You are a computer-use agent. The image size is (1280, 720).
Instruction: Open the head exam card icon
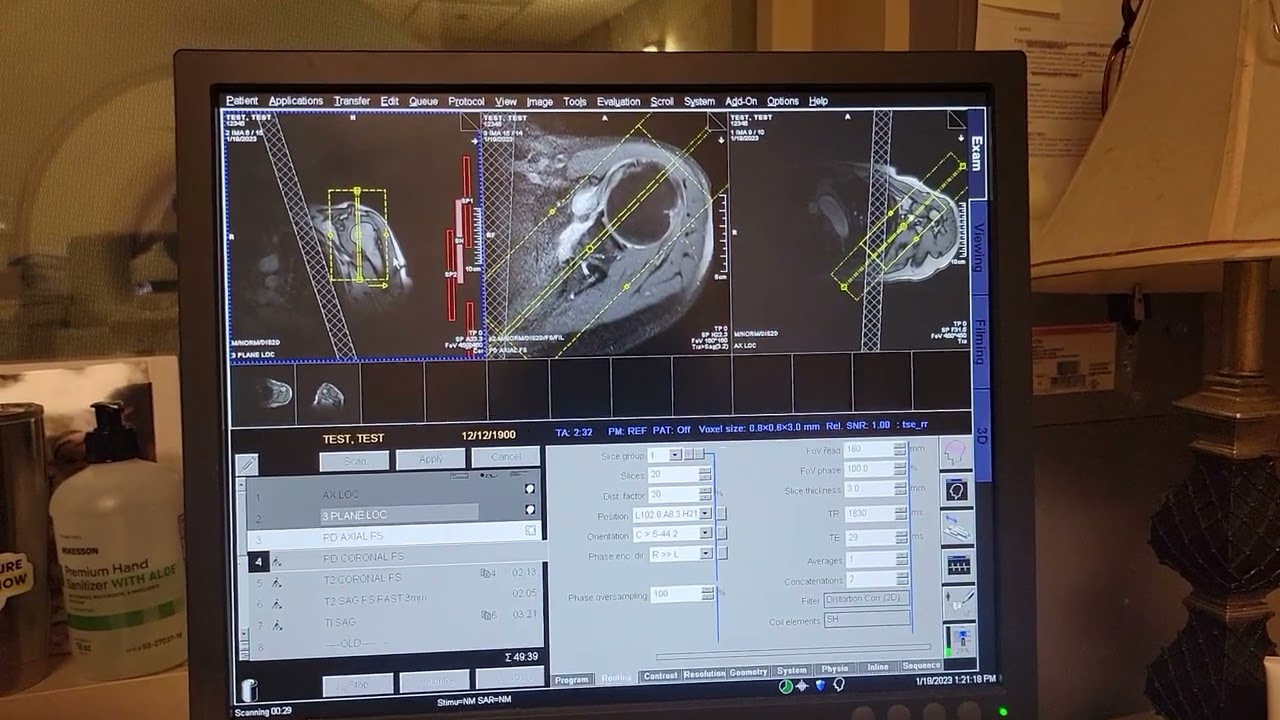(957, 453)
